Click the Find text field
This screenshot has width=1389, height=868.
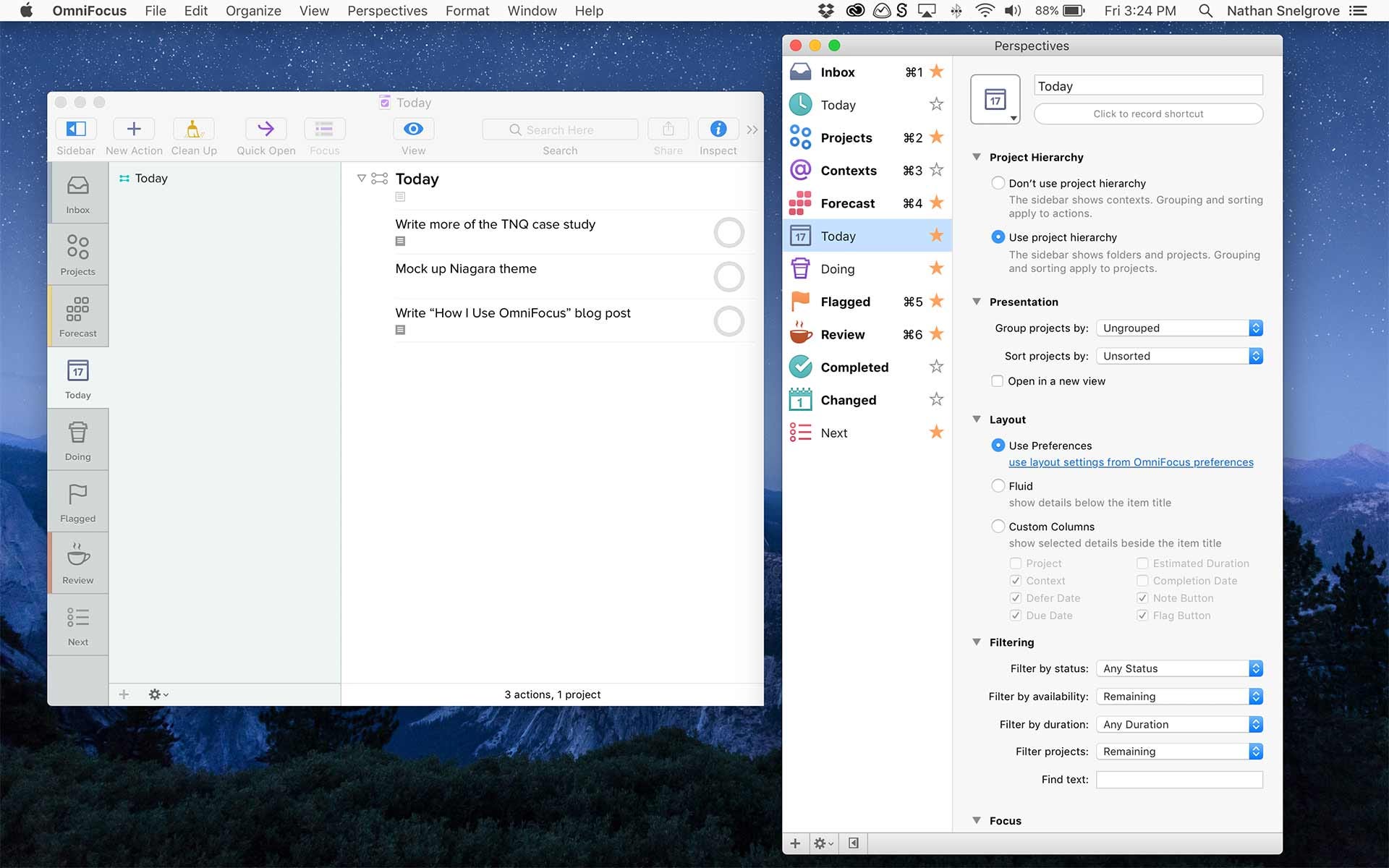(1179, 780)
